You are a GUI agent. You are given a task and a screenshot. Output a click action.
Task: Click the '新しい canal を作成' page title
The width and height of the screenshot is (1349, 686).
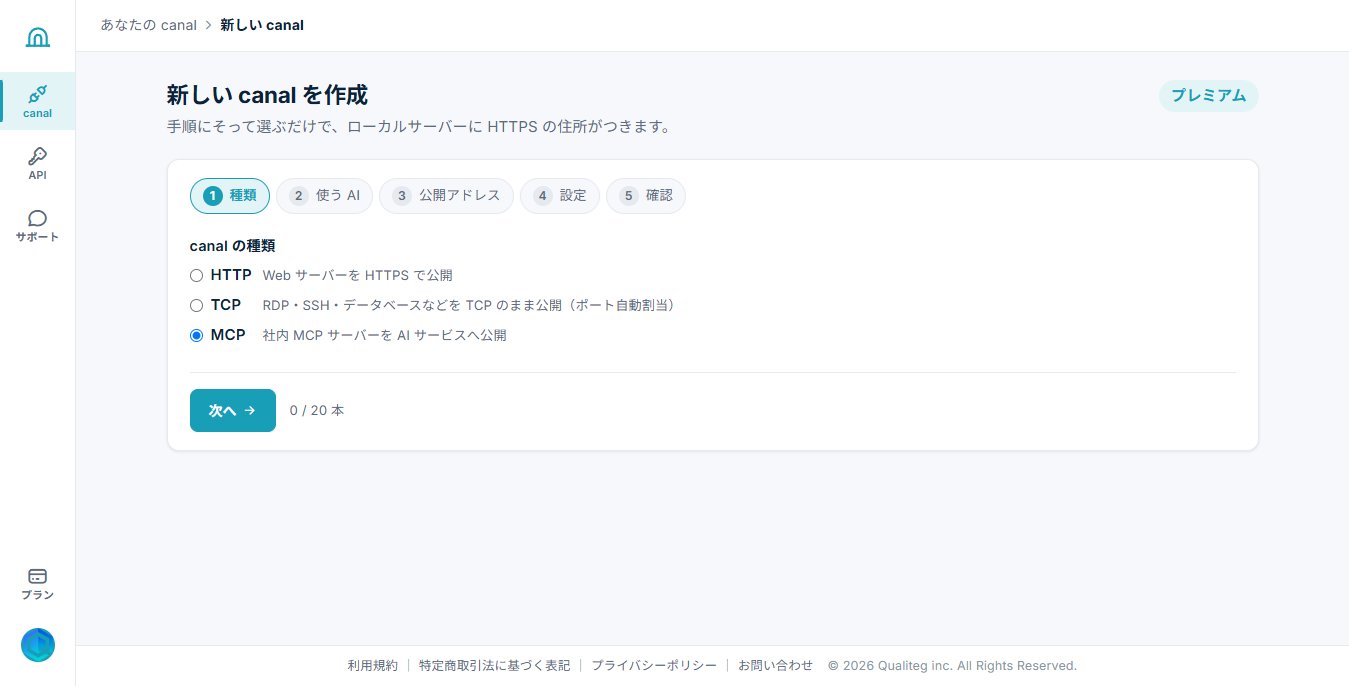(267, 96)
